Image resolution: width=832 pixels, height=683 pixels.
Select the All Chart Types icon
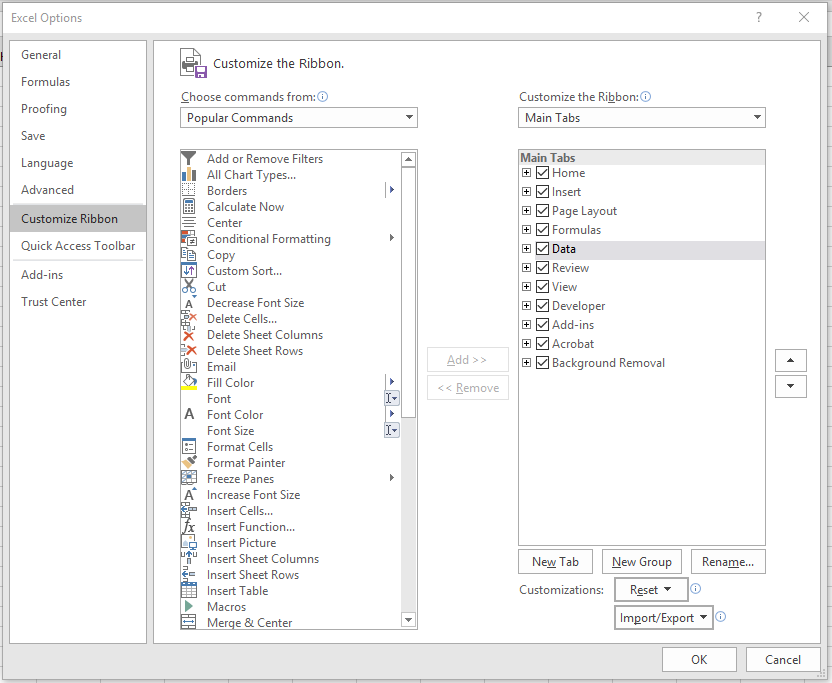189,175
